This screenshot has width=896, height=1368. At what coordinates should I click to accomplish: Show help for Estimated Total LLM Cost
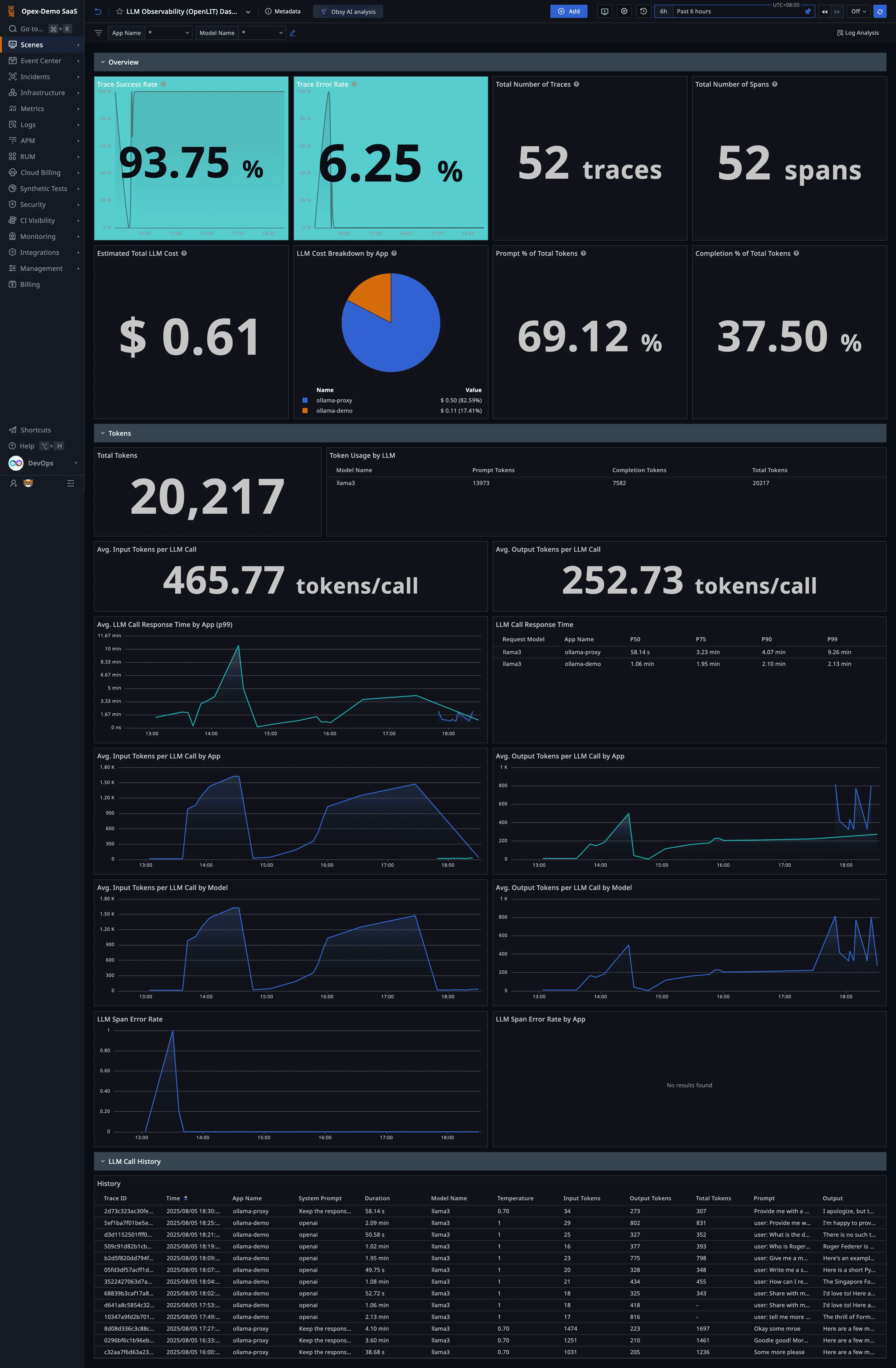pos(184,253)
